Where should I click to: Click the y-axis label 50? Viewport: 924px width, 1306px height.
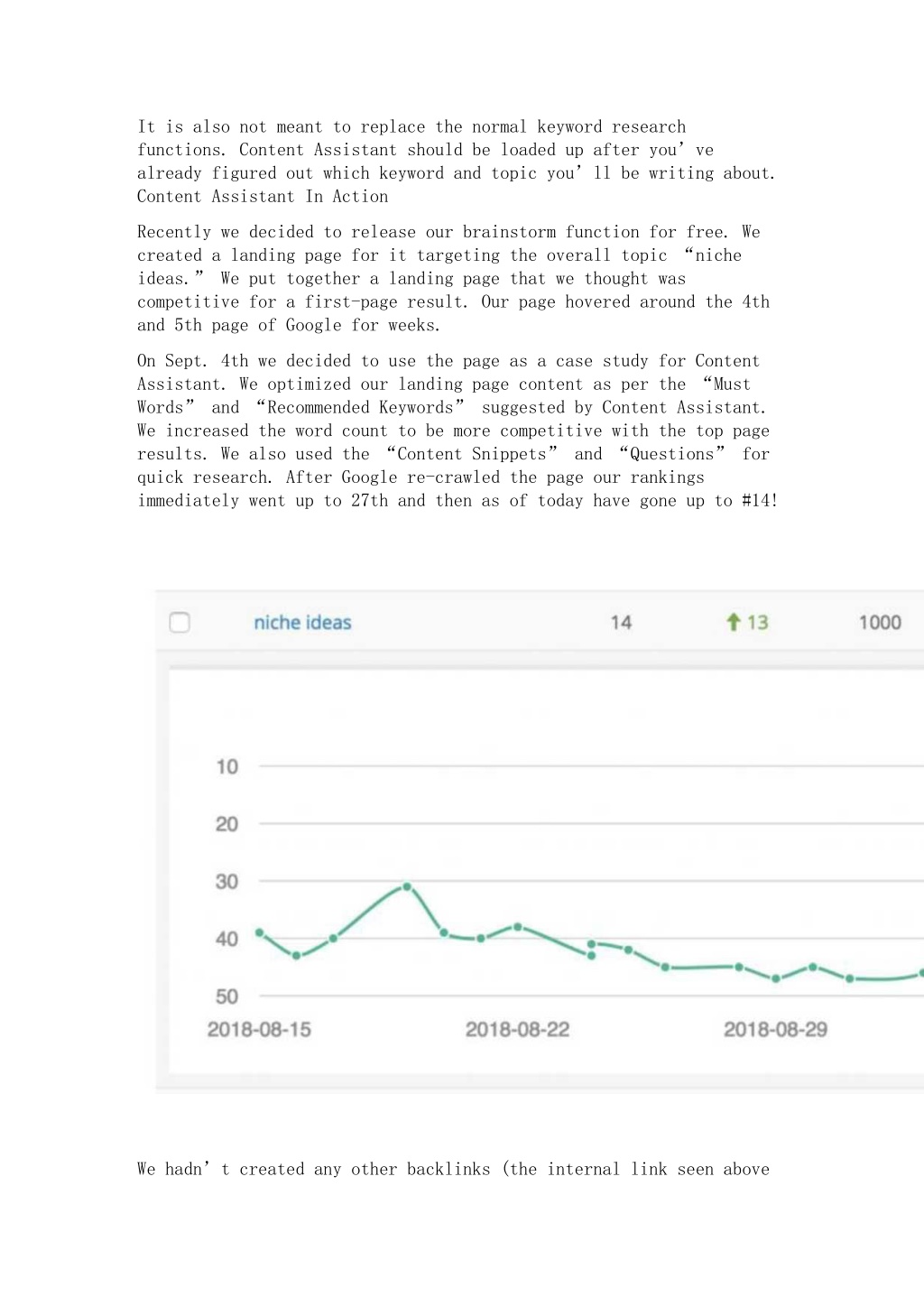pos(226,996)
